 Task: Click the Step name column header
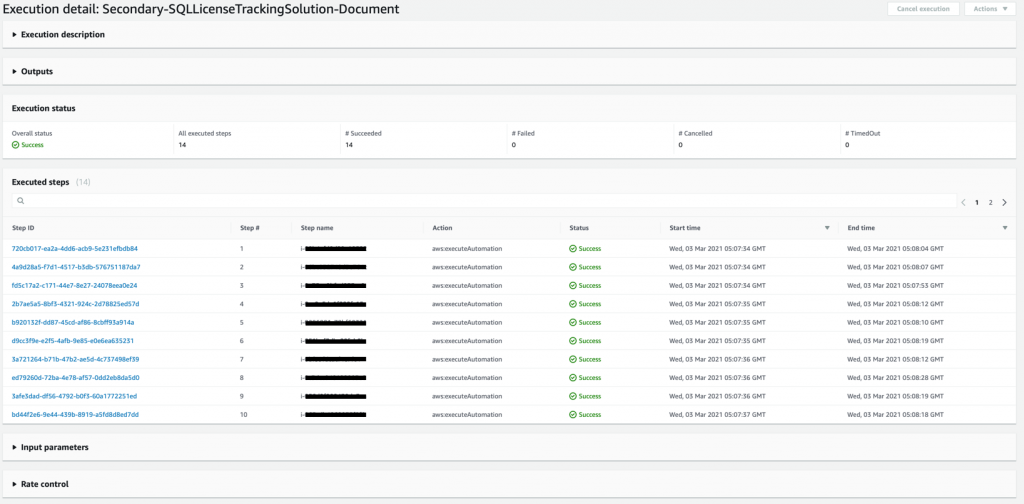[x=317, y=228]
